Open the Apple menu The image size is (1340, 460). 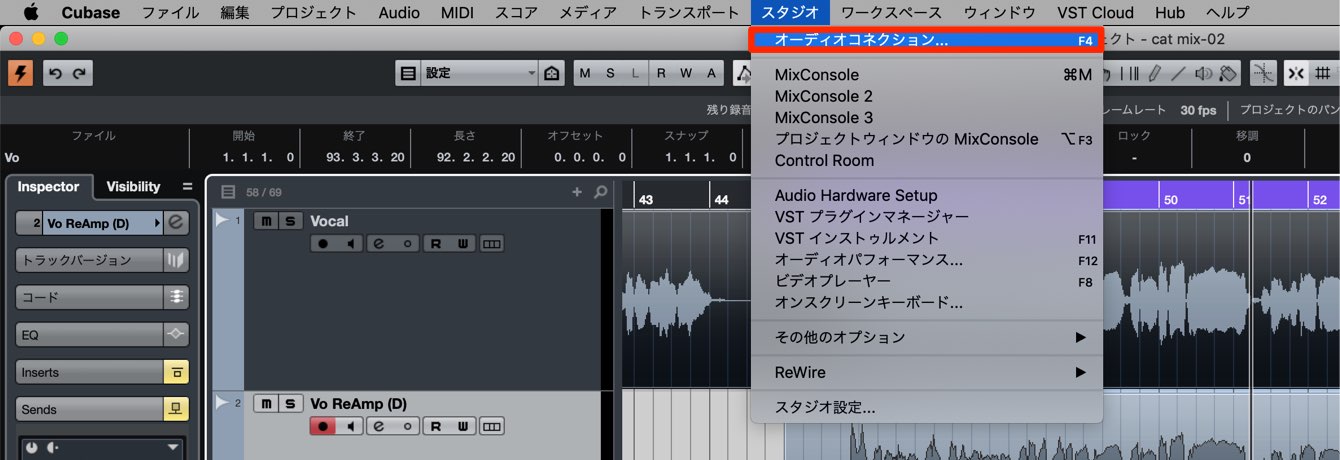[29, 12]
